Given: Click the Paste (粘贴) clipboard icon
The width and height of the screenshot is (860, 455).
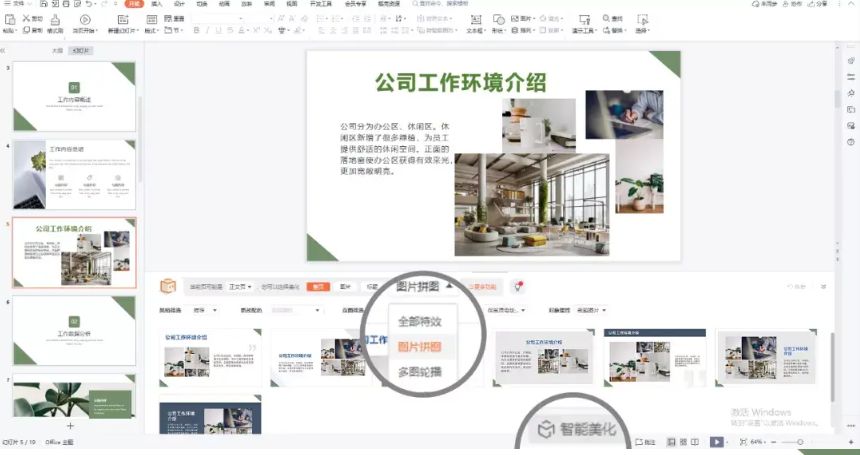Looking at the screenshot, I should pyautogui.click(x=9, y=20).
